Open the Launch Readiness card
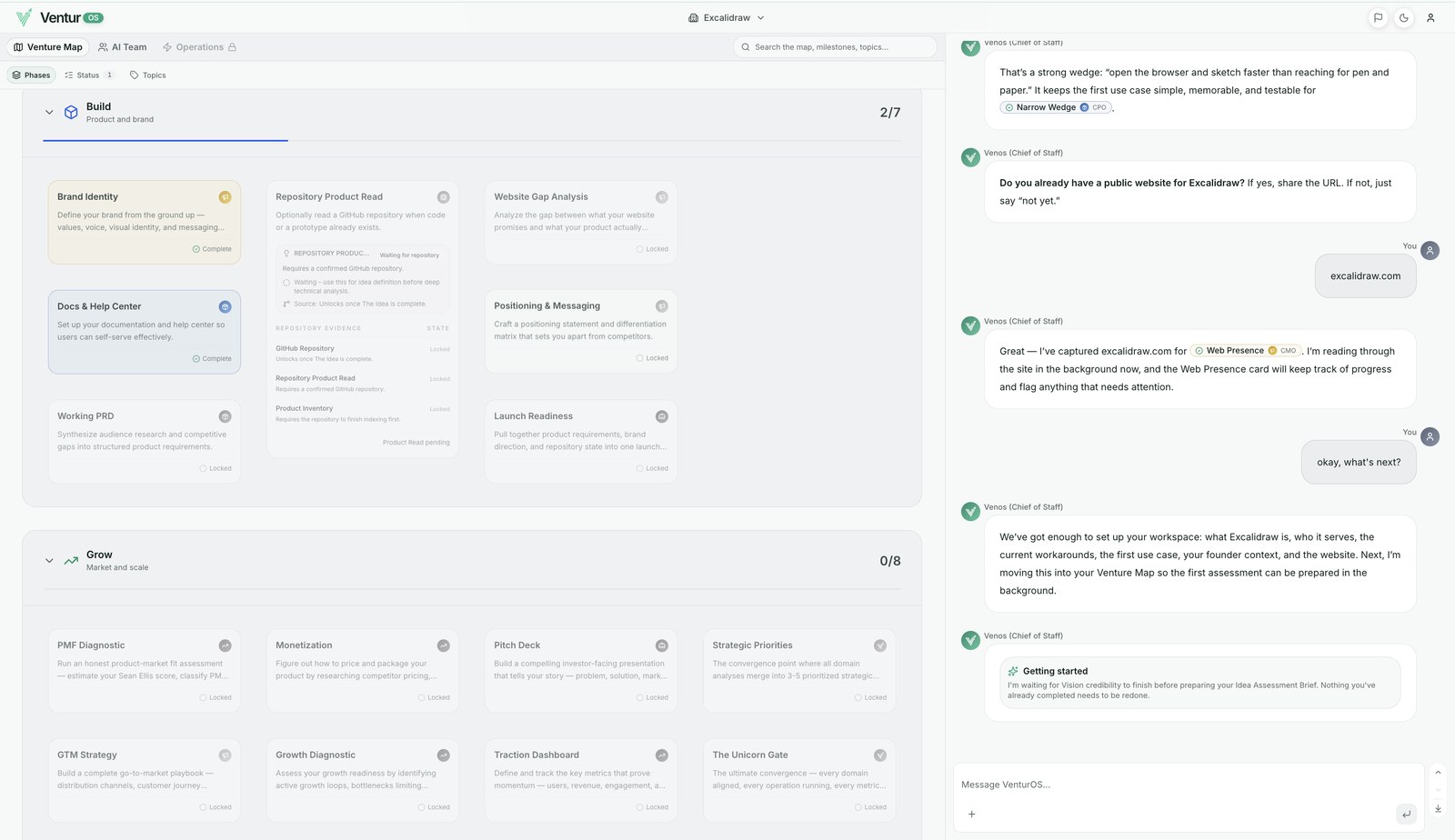 581,442
